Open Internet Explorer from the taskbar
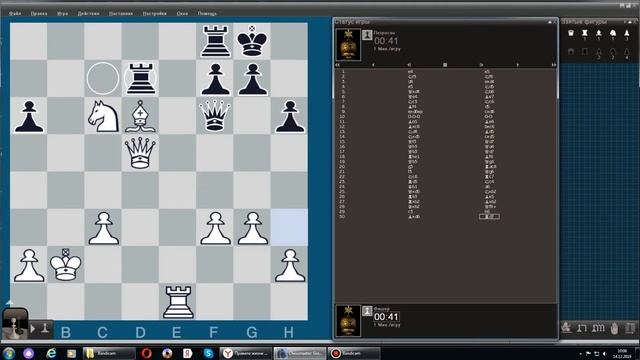The image size is (640, 360). pyautogui.click(x=51, y=353)
